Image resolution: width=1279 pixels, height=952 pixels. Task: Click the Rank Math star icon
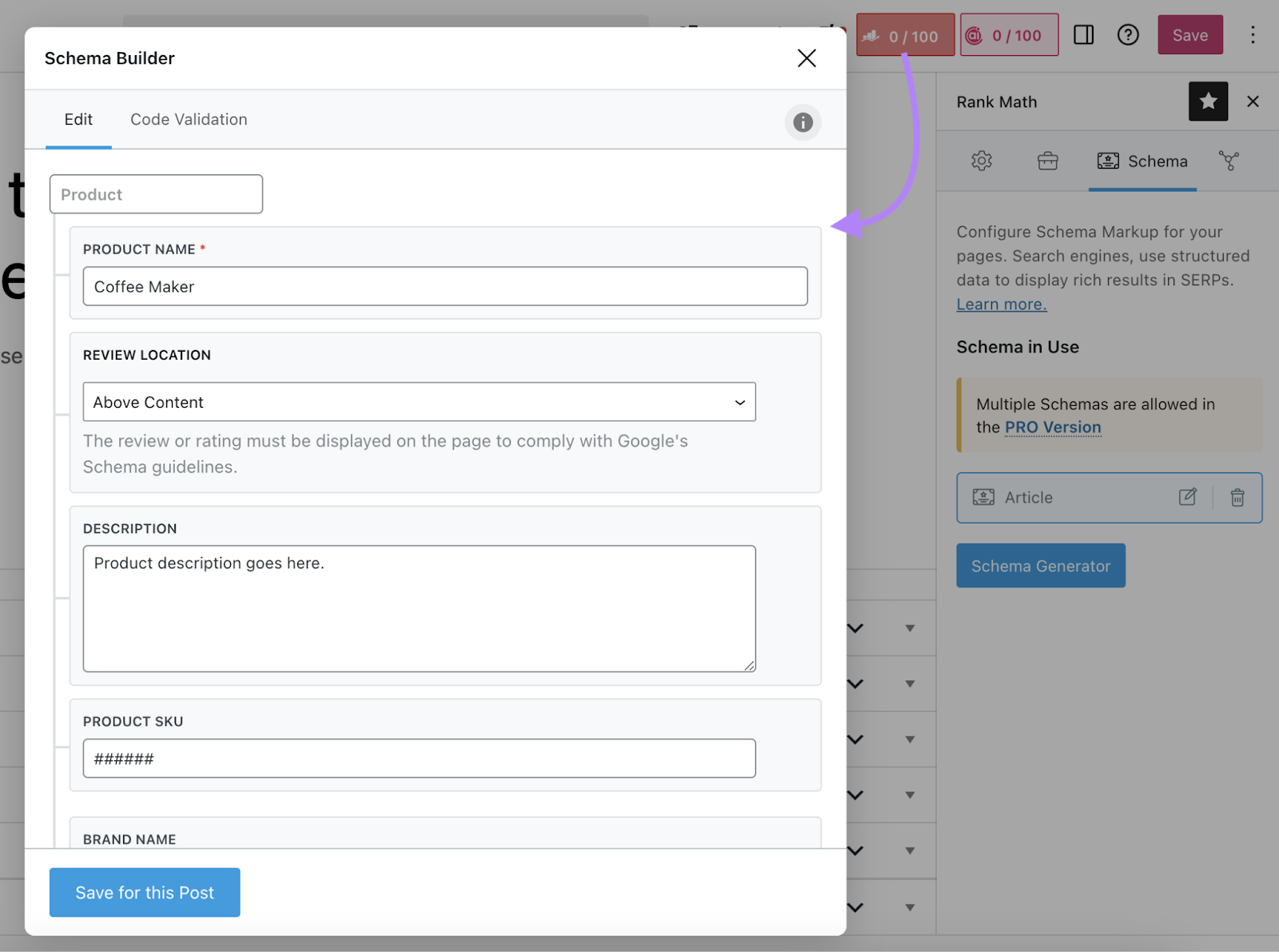point(1208,102)
